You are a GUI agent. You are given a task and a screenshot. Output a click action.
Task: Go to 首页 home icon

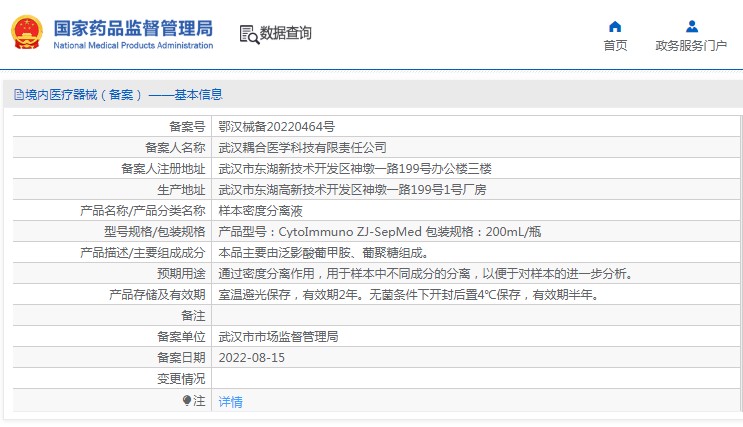(615, 27)
